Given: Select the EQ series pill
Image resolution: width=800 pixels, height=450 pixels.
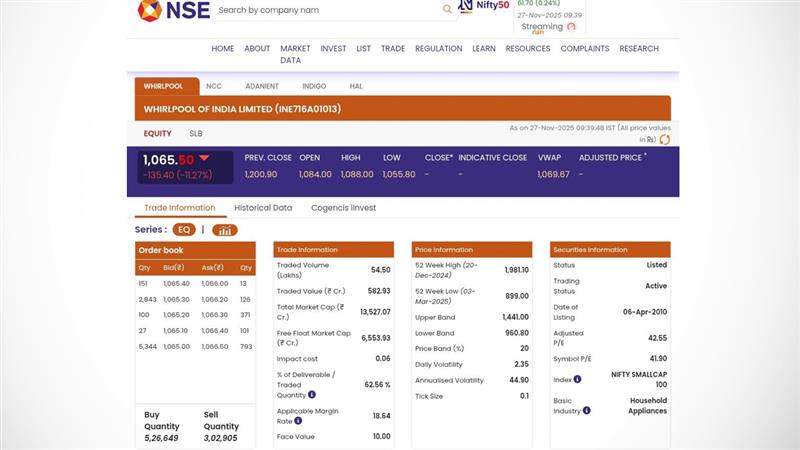Looking at the screenshot, I should coord(184,230).
